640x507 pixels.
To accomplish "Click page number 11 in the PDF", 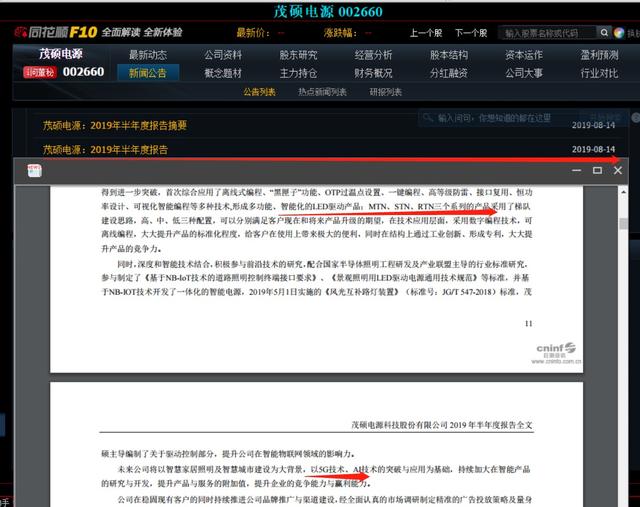I will (x=529, y=324).
